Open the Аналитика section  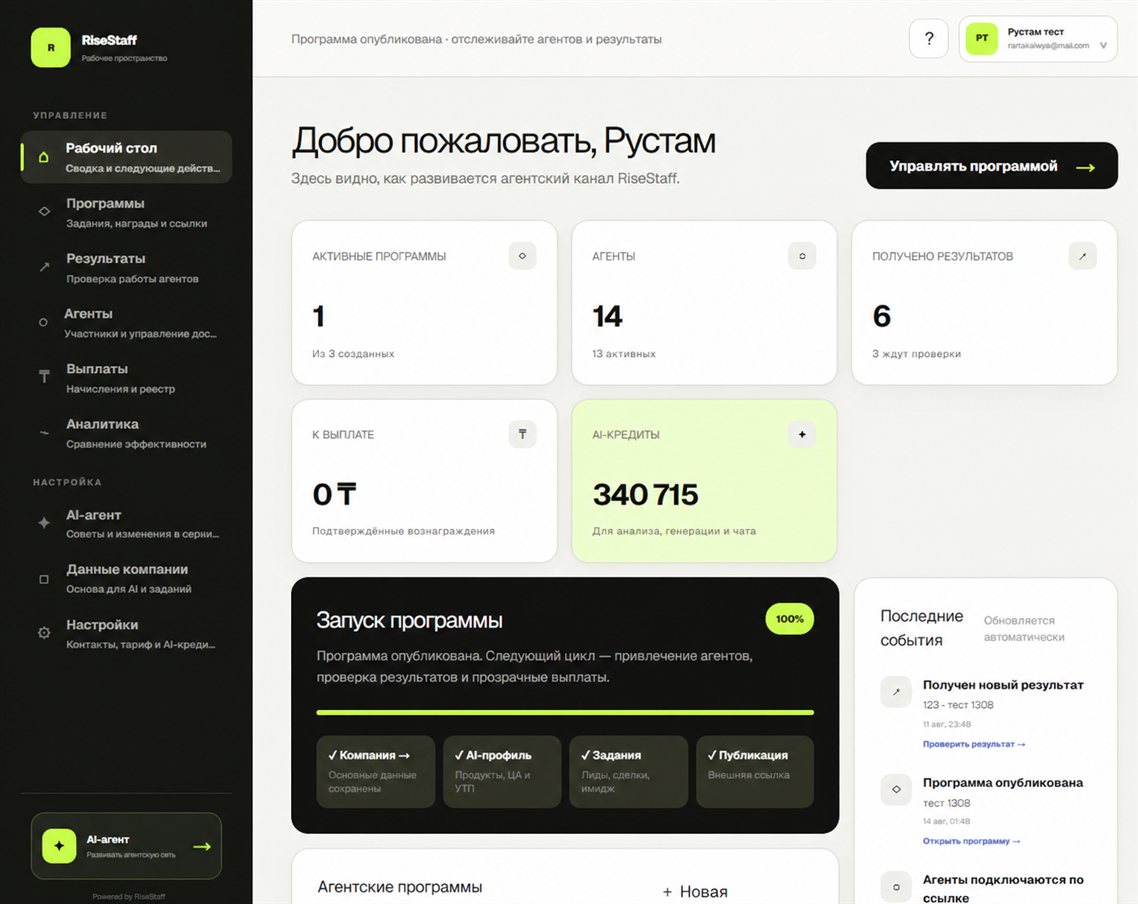coord(126,432)
